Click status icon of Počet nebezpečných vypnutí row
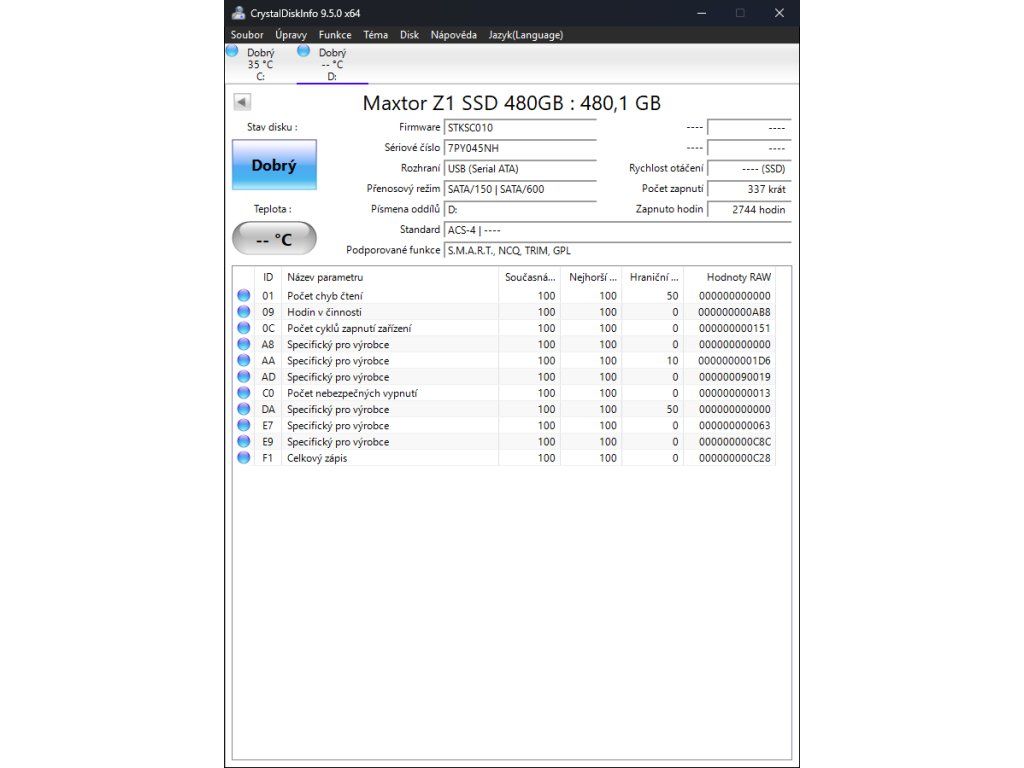The image size is (1024, 768). [243, 393]
